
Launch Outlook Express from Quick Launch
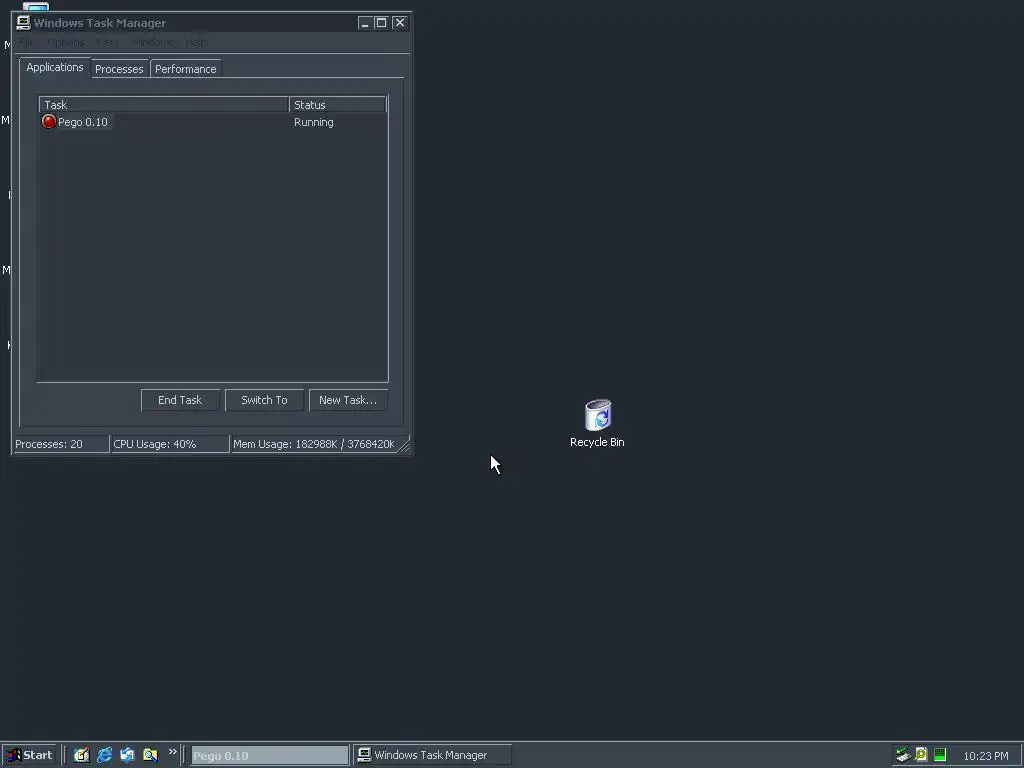point(127,755)
